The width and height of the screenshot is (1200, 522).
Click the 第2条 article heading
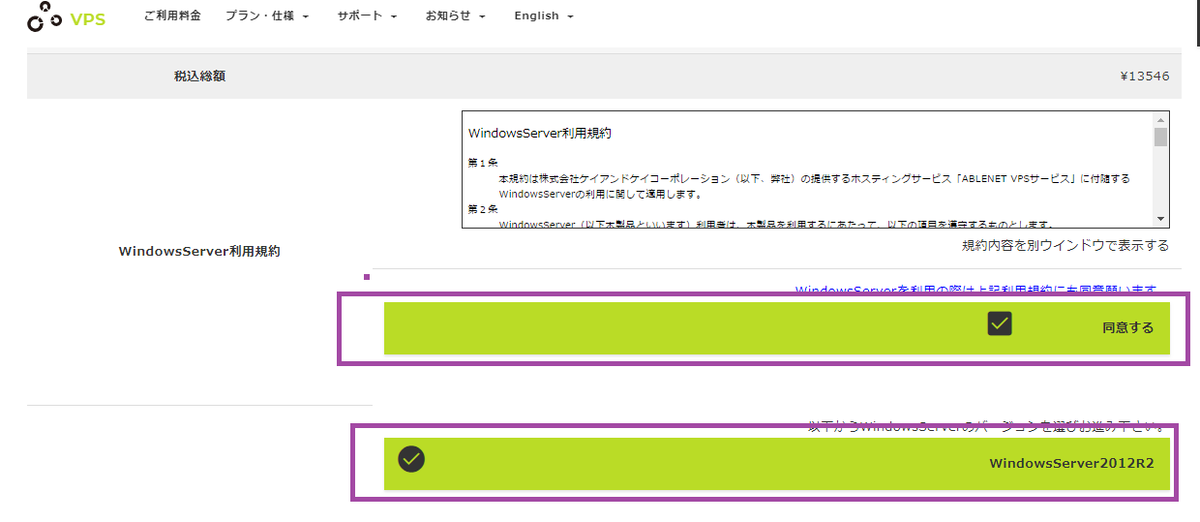tap(483, 209)
